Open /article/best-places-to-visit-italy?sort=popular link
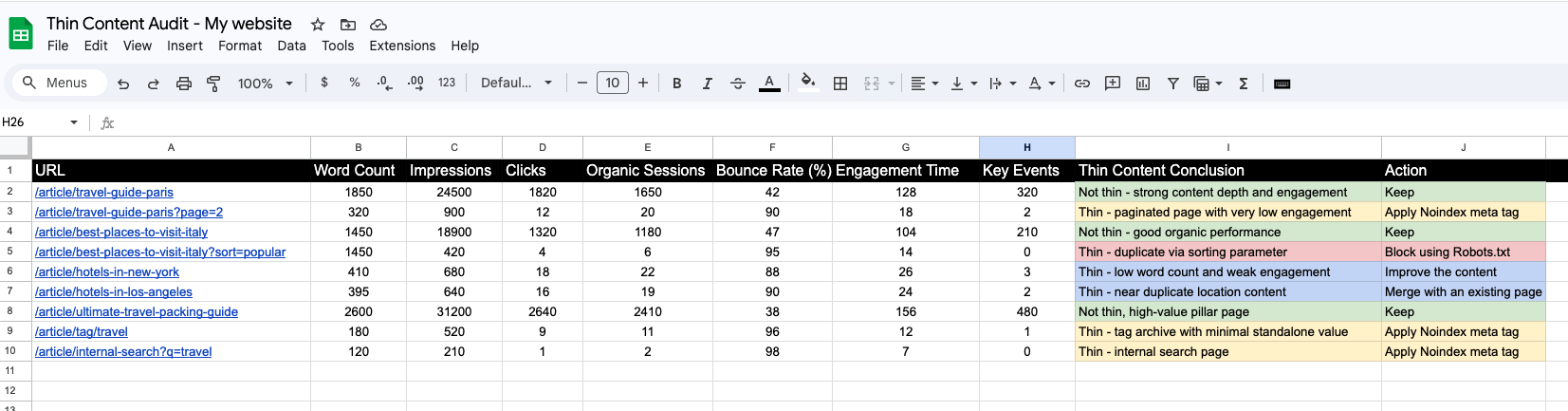Image resolution: width=1568 pixels, height=411 pixels. [x=160, y=252]
